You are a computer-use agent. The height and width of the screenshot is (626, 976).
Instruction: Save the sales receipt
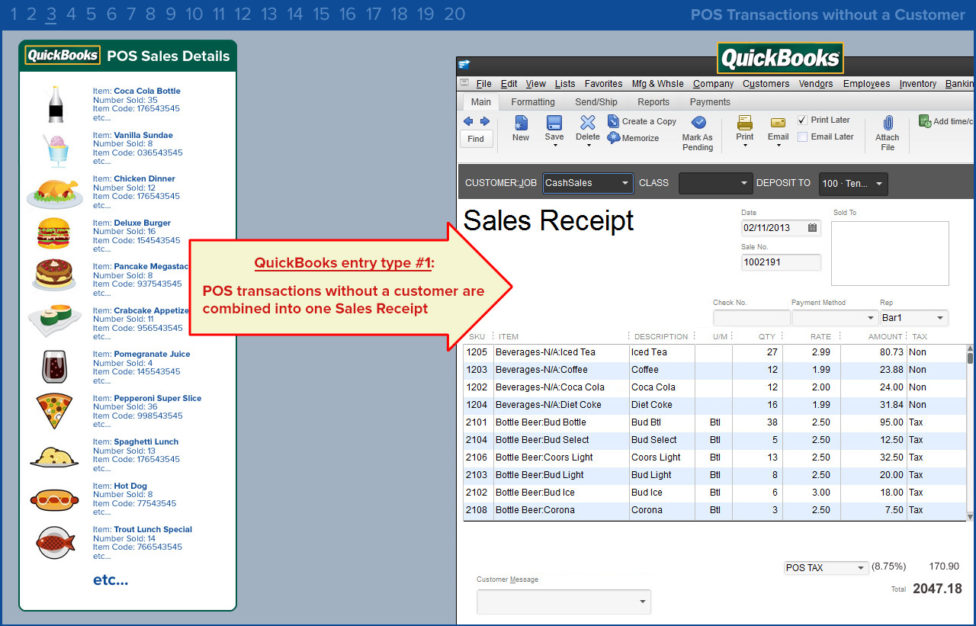pyautogui.click(x=554, y=128)
